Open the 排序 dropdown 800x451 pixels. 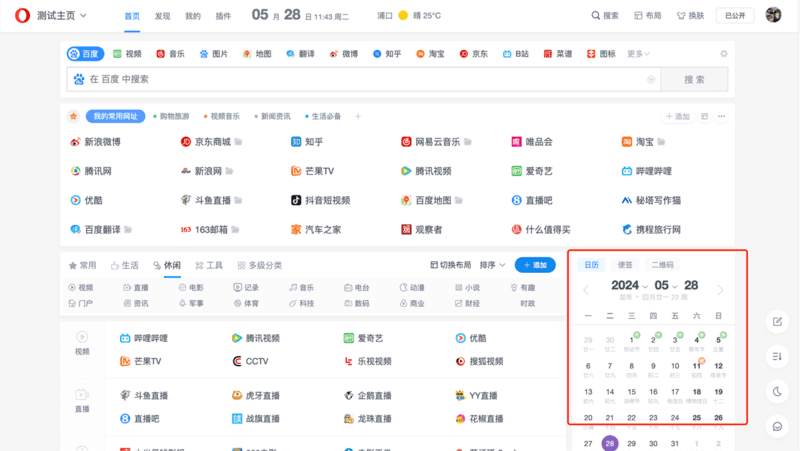tap(492, 265)
